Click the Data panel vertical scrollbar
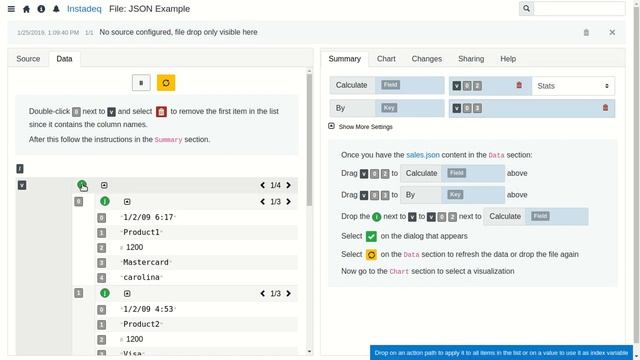This screenshot has height=360, width=640. pos(309,139)
